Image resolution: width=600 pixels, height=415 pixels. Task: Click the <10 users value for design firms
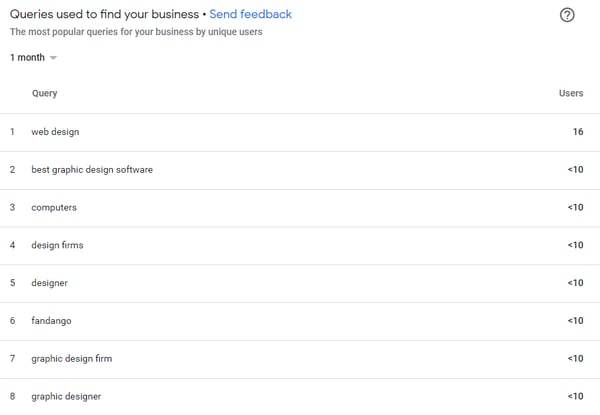[575, 245]
